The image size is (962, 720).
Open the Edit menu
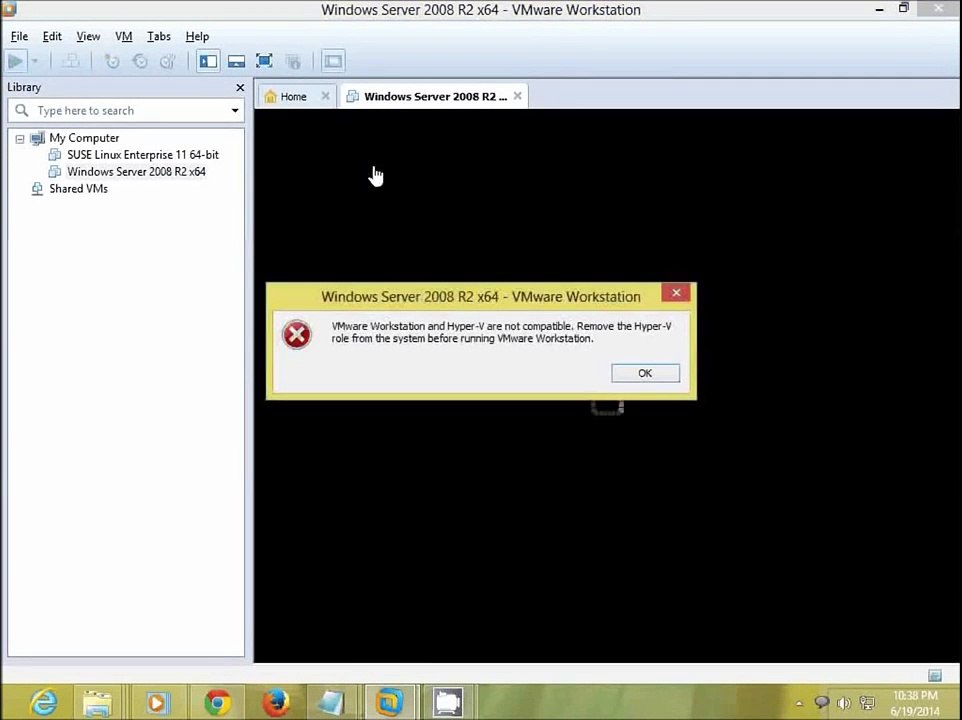[52, 36]
